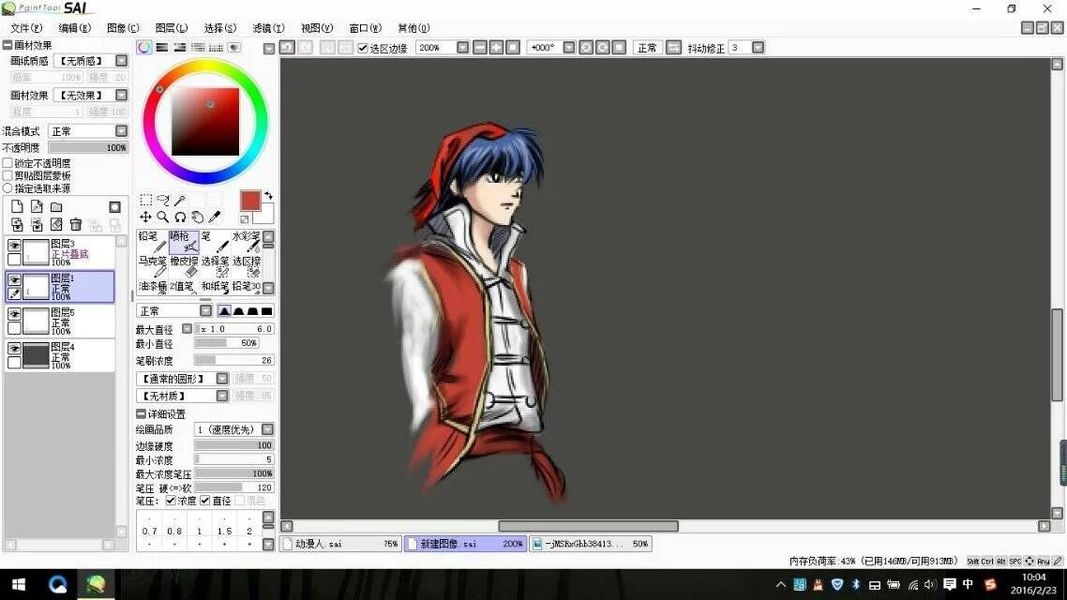Show the RGB sliders panel

[162, 48]
